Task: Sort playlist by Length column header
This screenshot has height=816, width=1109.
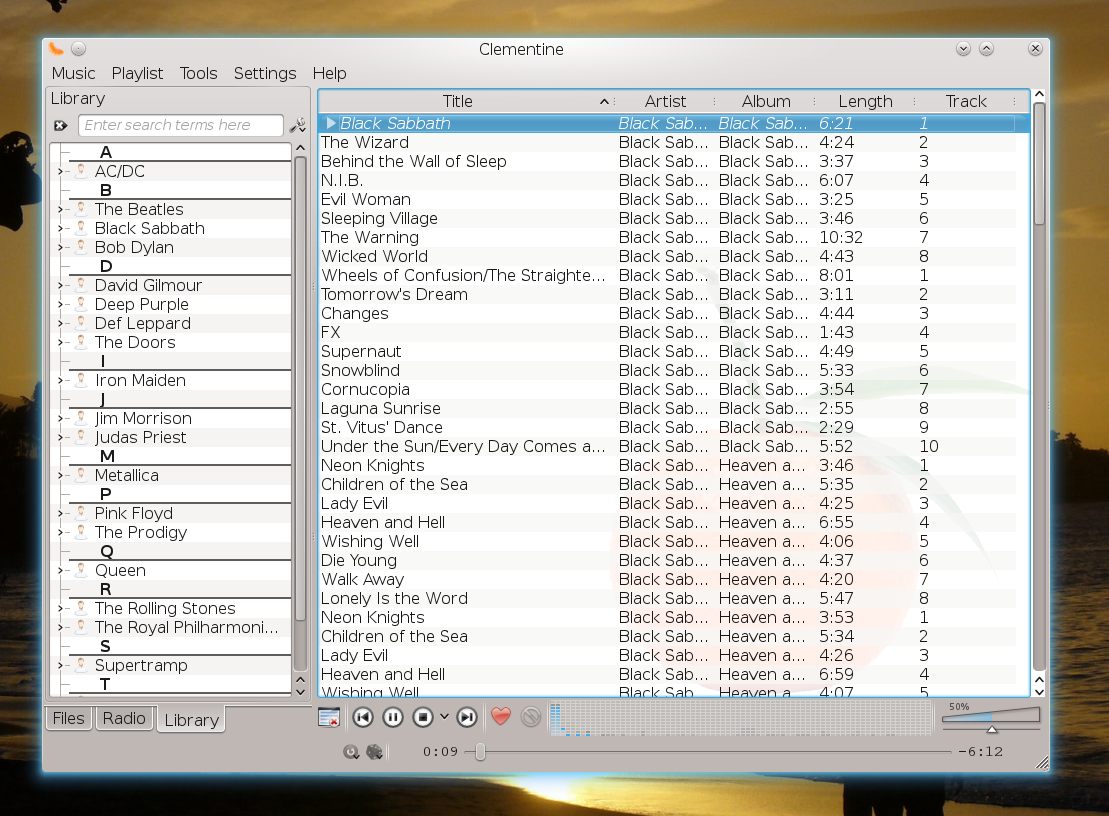Action: pos(866,102)
